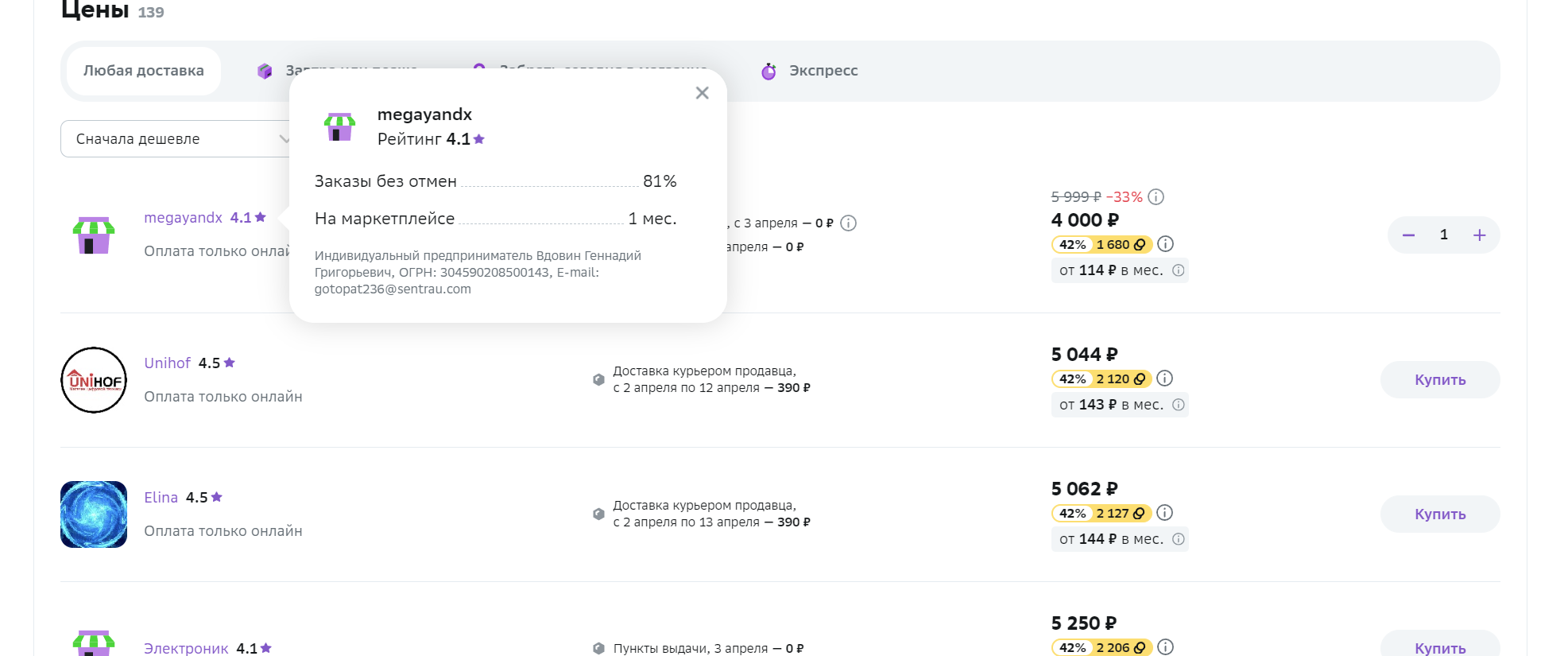The image size is (1568, 656).
Task: Click the Unihof seller logo
Action: pos(94,380)
